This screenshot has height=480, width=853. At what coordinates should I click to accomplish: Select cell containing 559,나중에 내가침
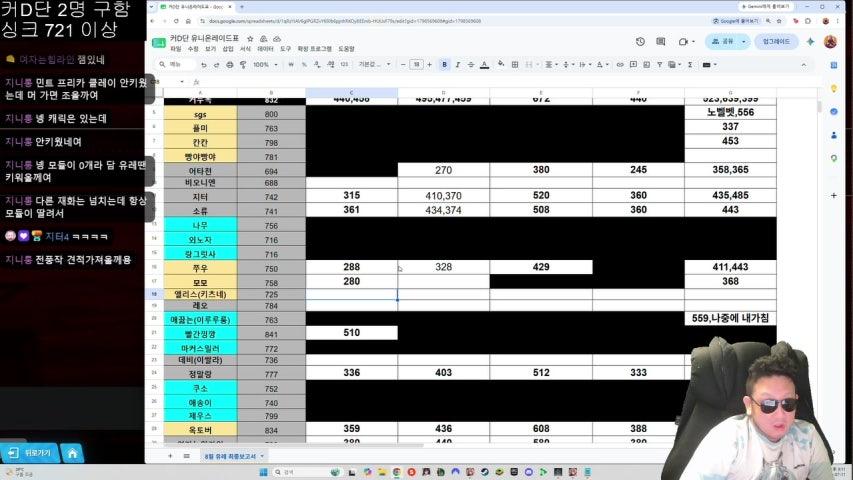point(730,318)
